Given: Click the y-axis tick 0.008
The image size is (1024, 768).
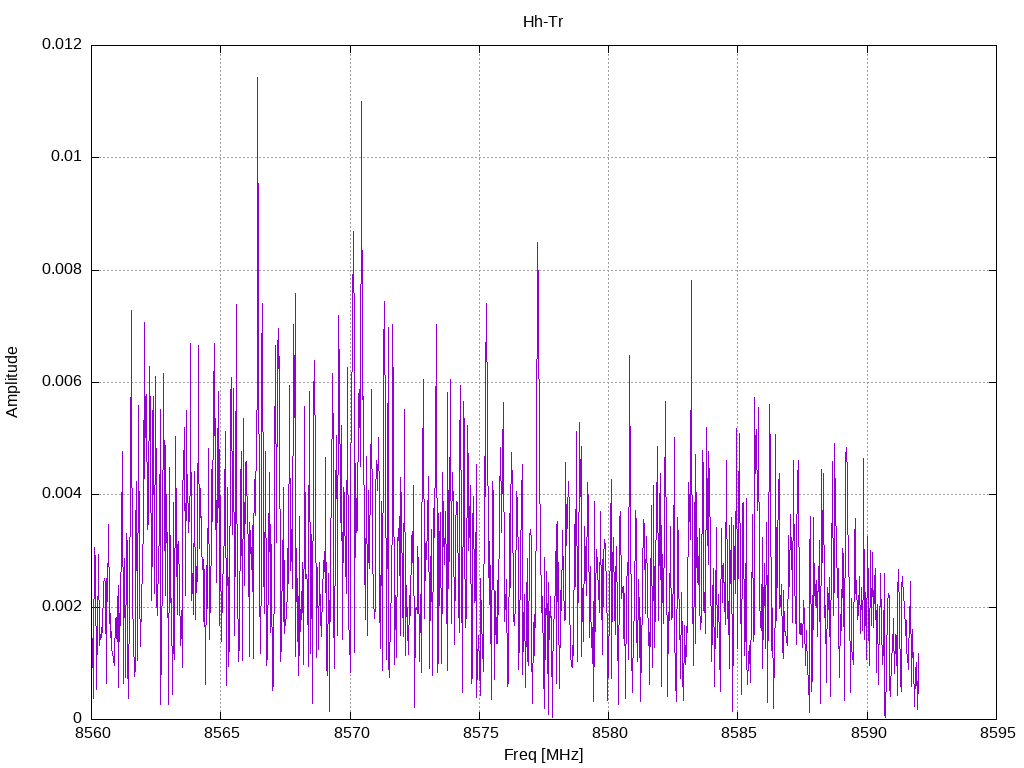Looking at the screenshot, I should point(62,270).
